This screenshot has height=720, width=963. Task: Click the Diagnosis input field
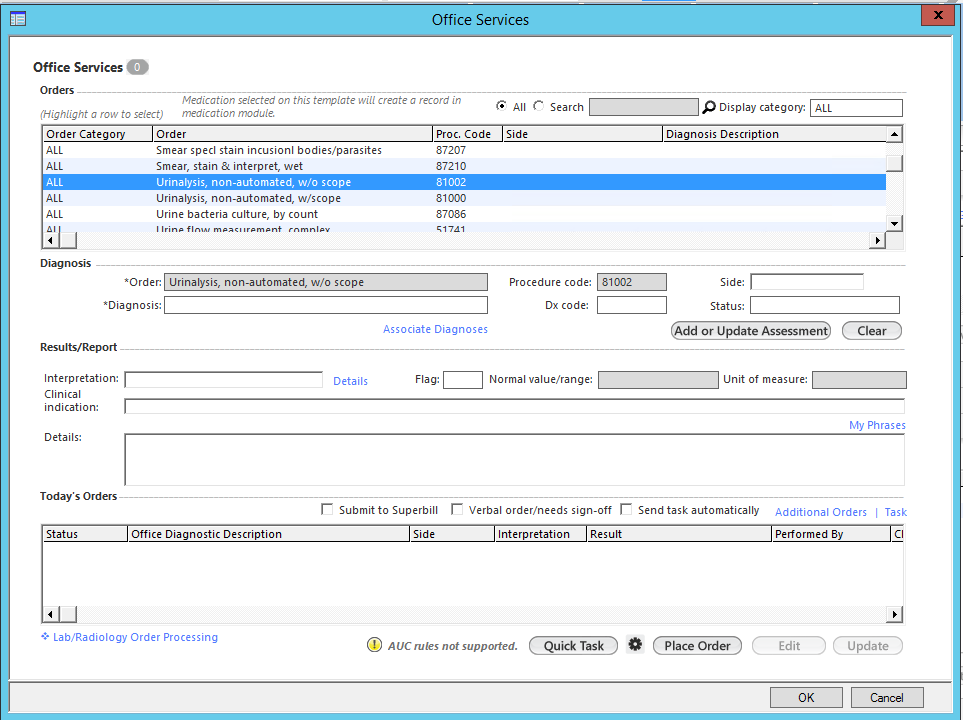326,305
